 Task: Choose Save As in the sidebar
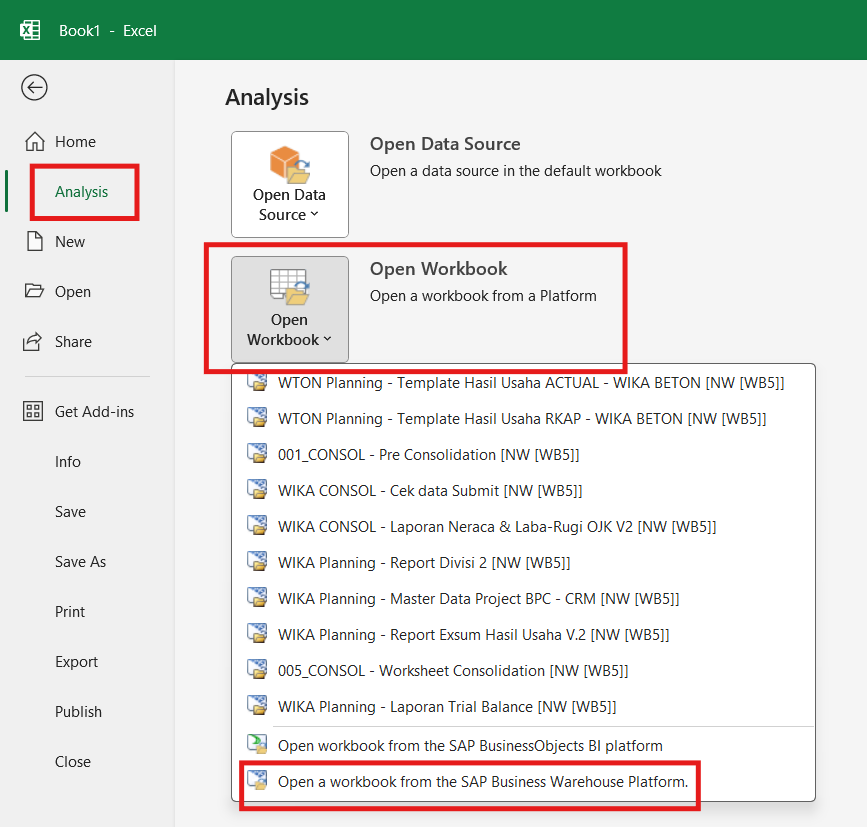(80, 562)
